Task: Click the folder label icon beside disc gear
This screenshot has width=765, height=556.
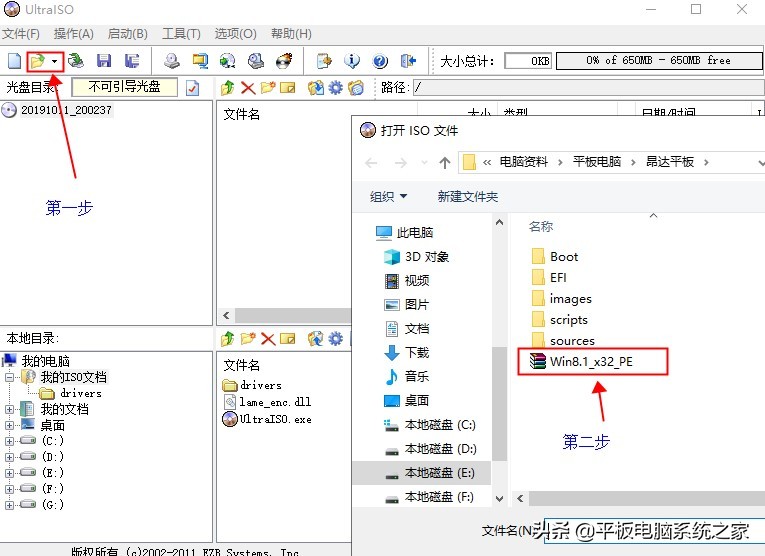Action: tap(356, 88)
